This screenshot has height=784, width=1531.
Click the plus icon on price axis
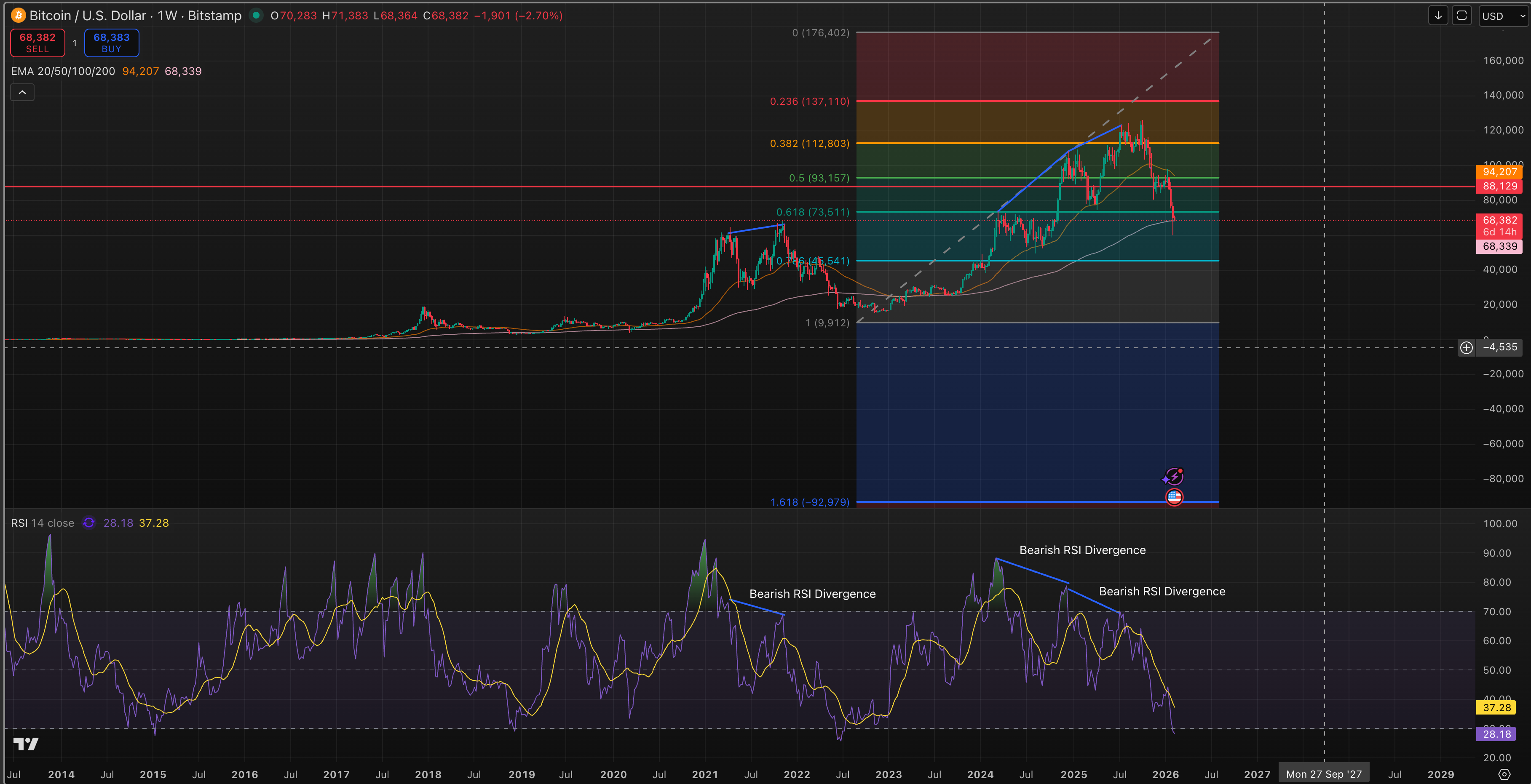point(1466,347)
